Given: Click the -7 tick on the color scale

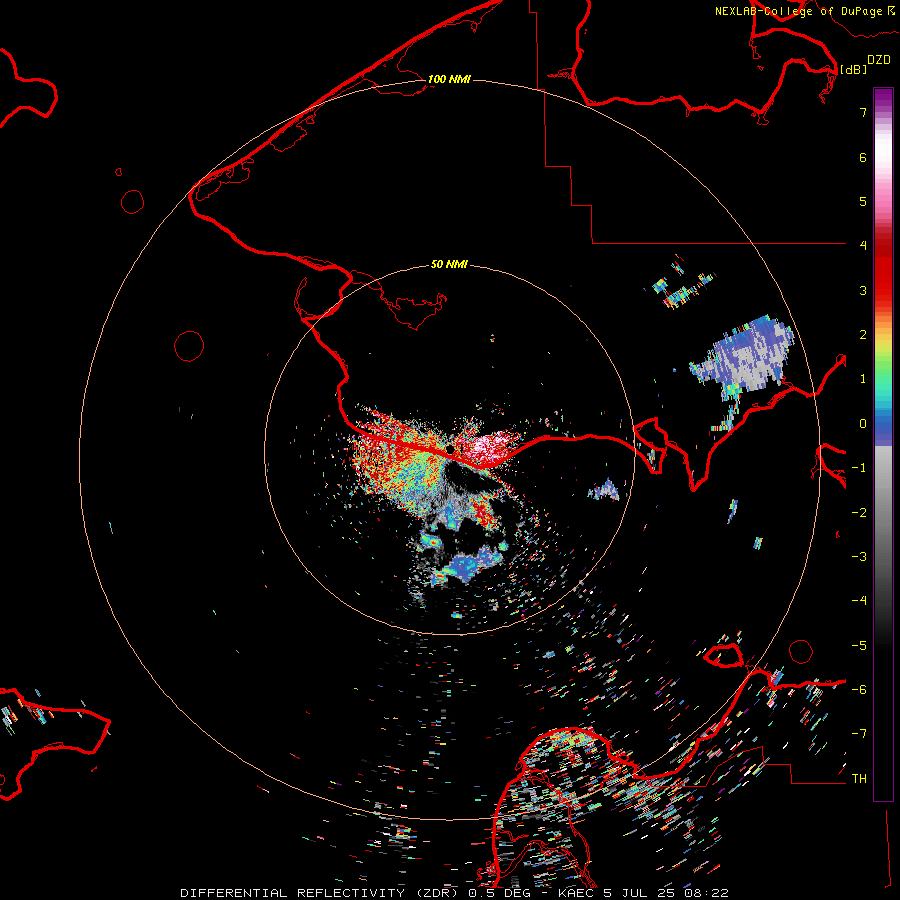Looking at the screenshot, I should [859, 734].
